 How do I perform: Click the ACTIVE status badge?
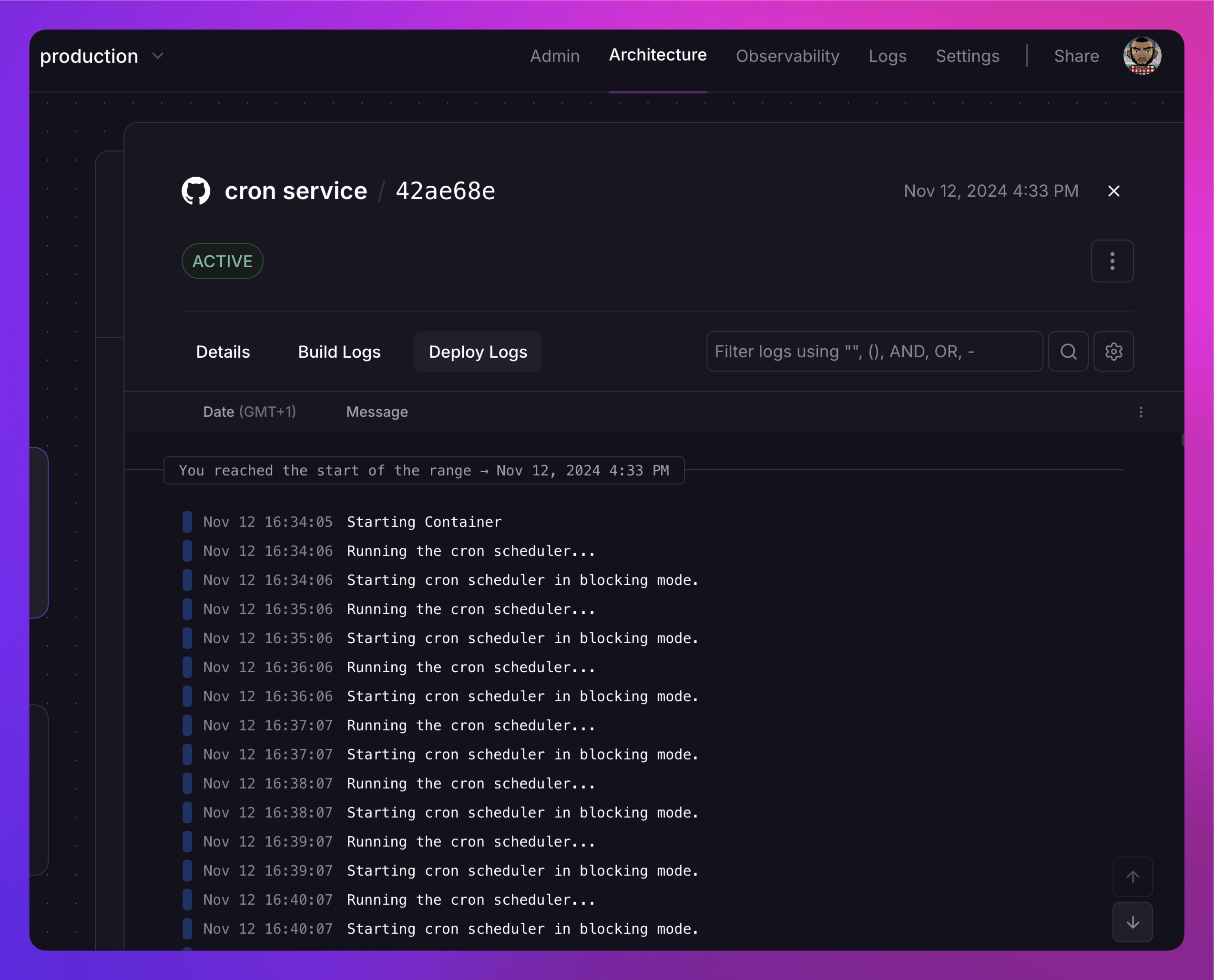(x=222, y=261)
